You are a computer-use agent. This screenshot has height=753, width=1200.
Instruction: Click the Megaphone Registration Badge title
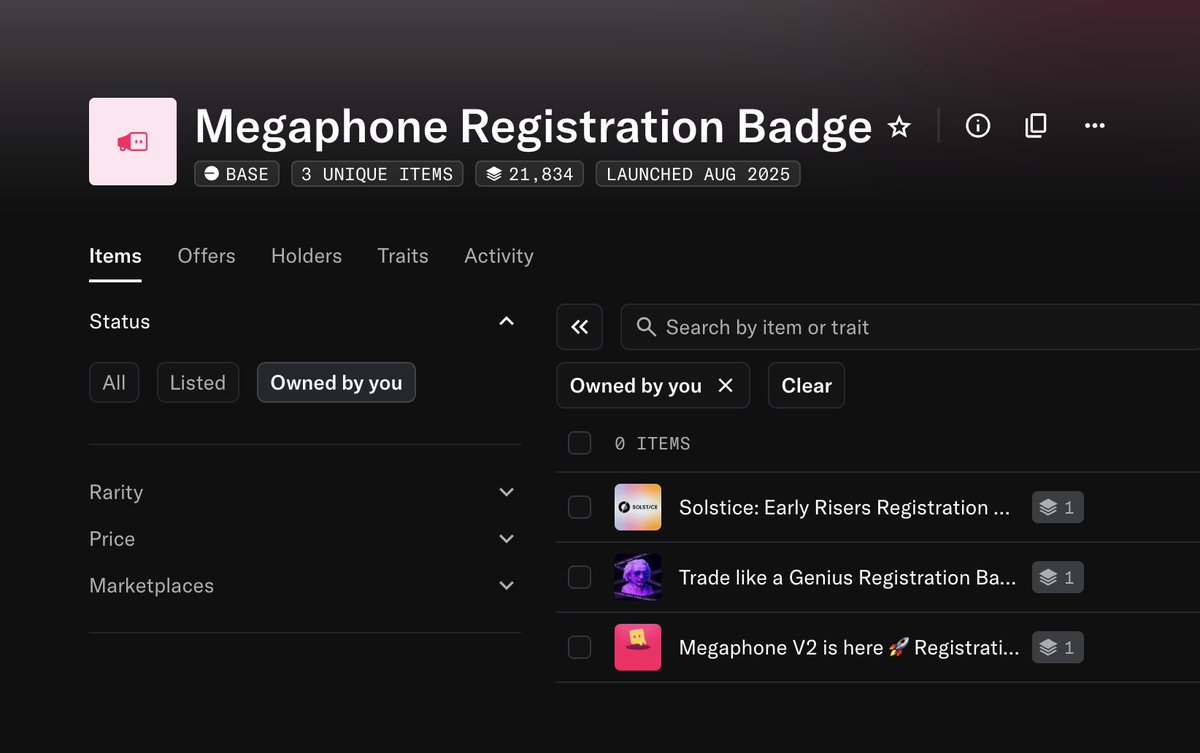pos(533,126)
